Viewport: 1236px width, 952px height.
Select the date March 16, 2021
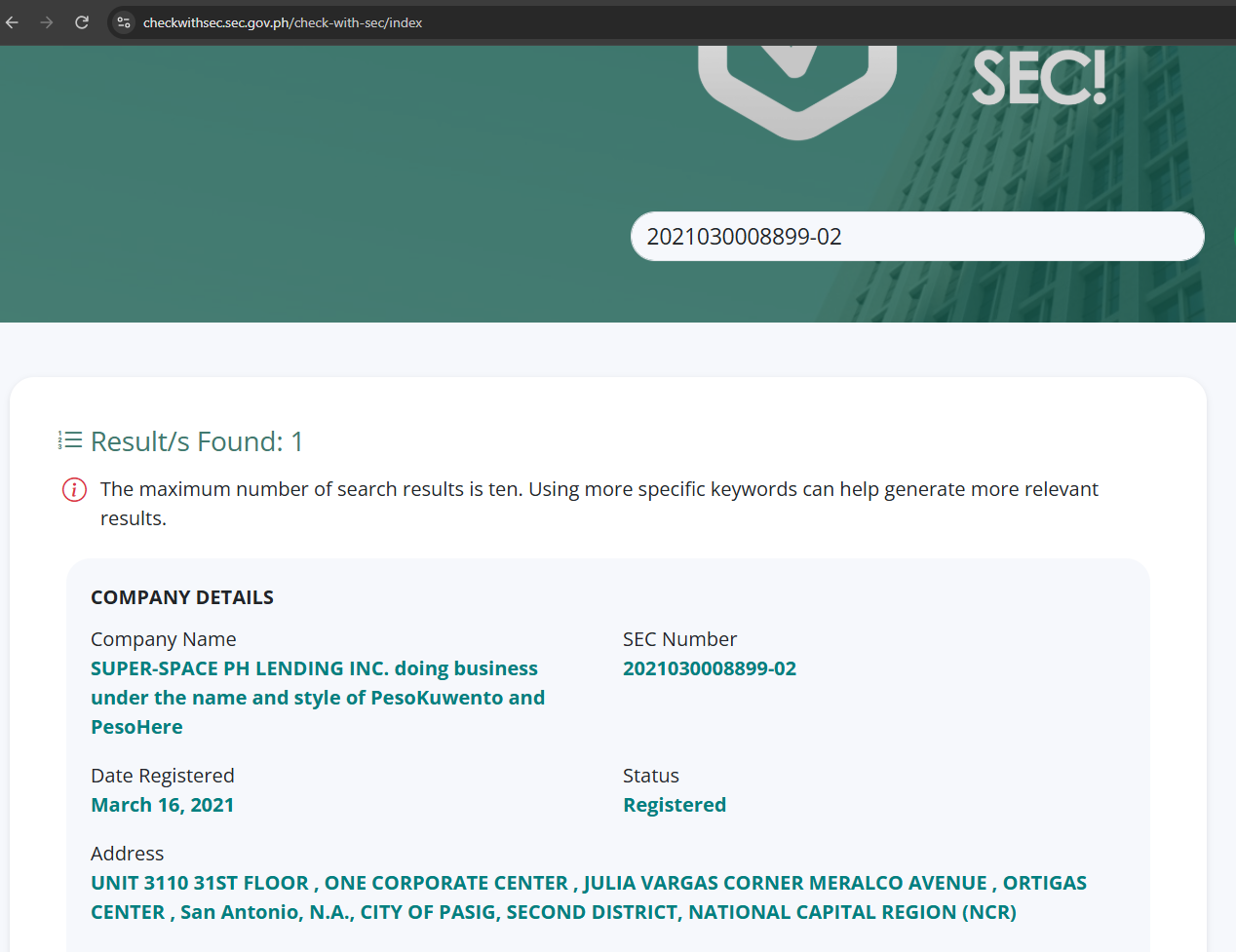163,805
